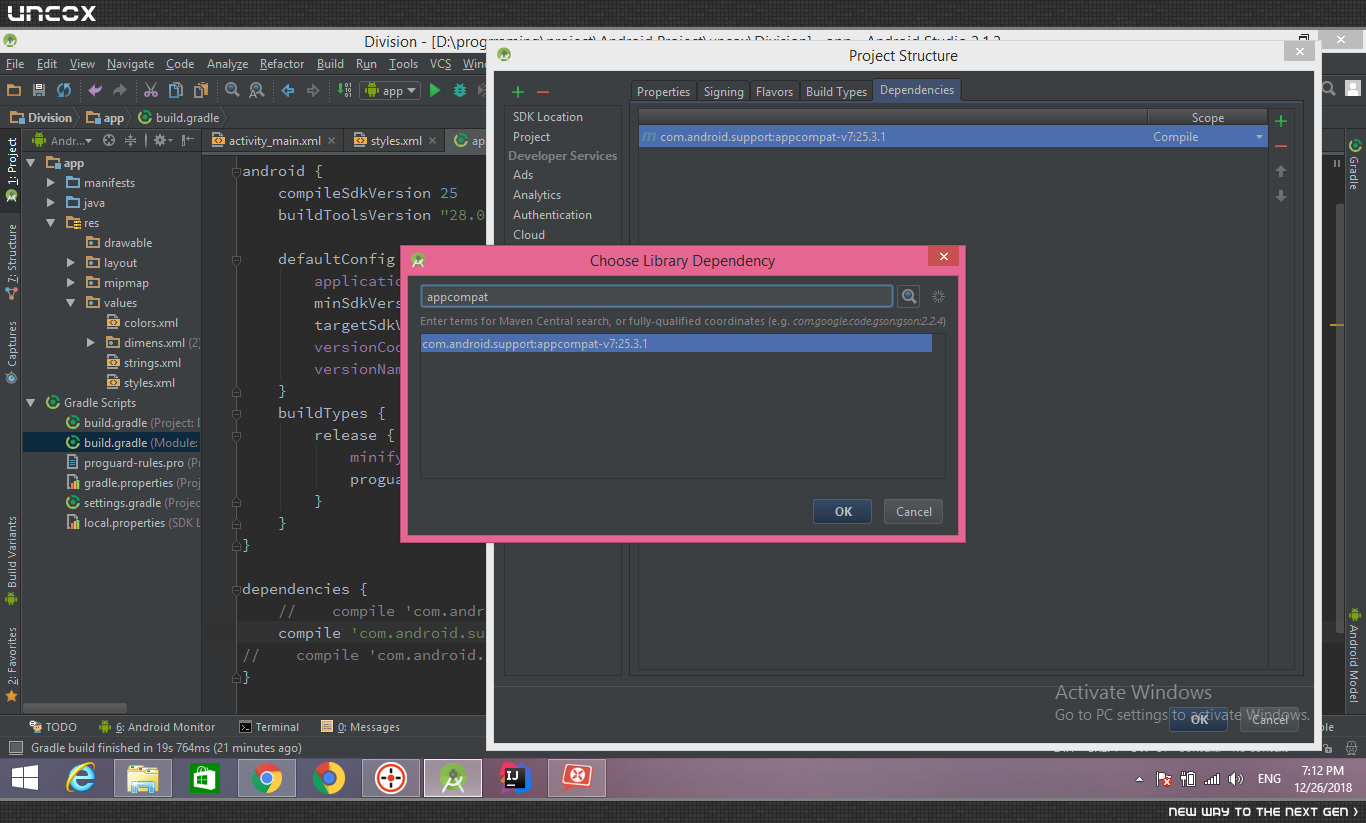
Task: Expand the layout folder
Action: point(71,263)
